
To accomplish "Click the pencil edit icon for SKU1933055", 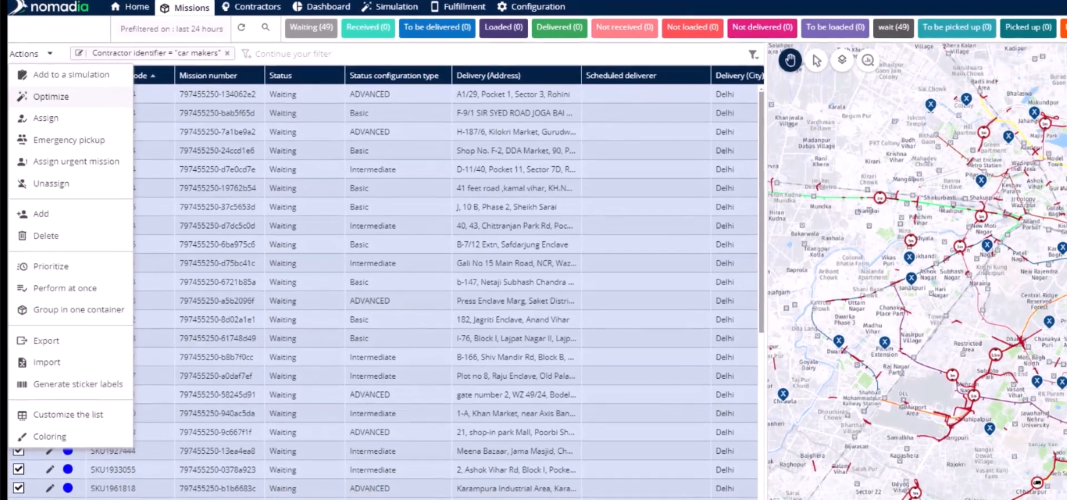I will pos(50,469).
